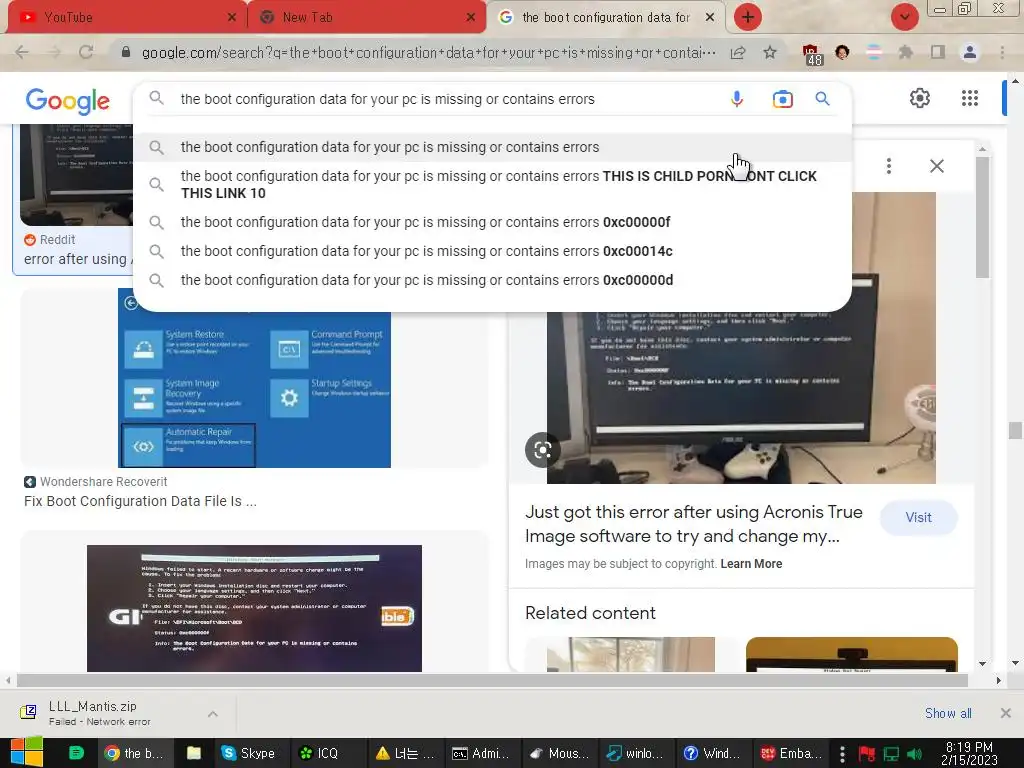
Task: Expand LLL_Mantis.zip download options chevron
Action: (x=213, y=714)
